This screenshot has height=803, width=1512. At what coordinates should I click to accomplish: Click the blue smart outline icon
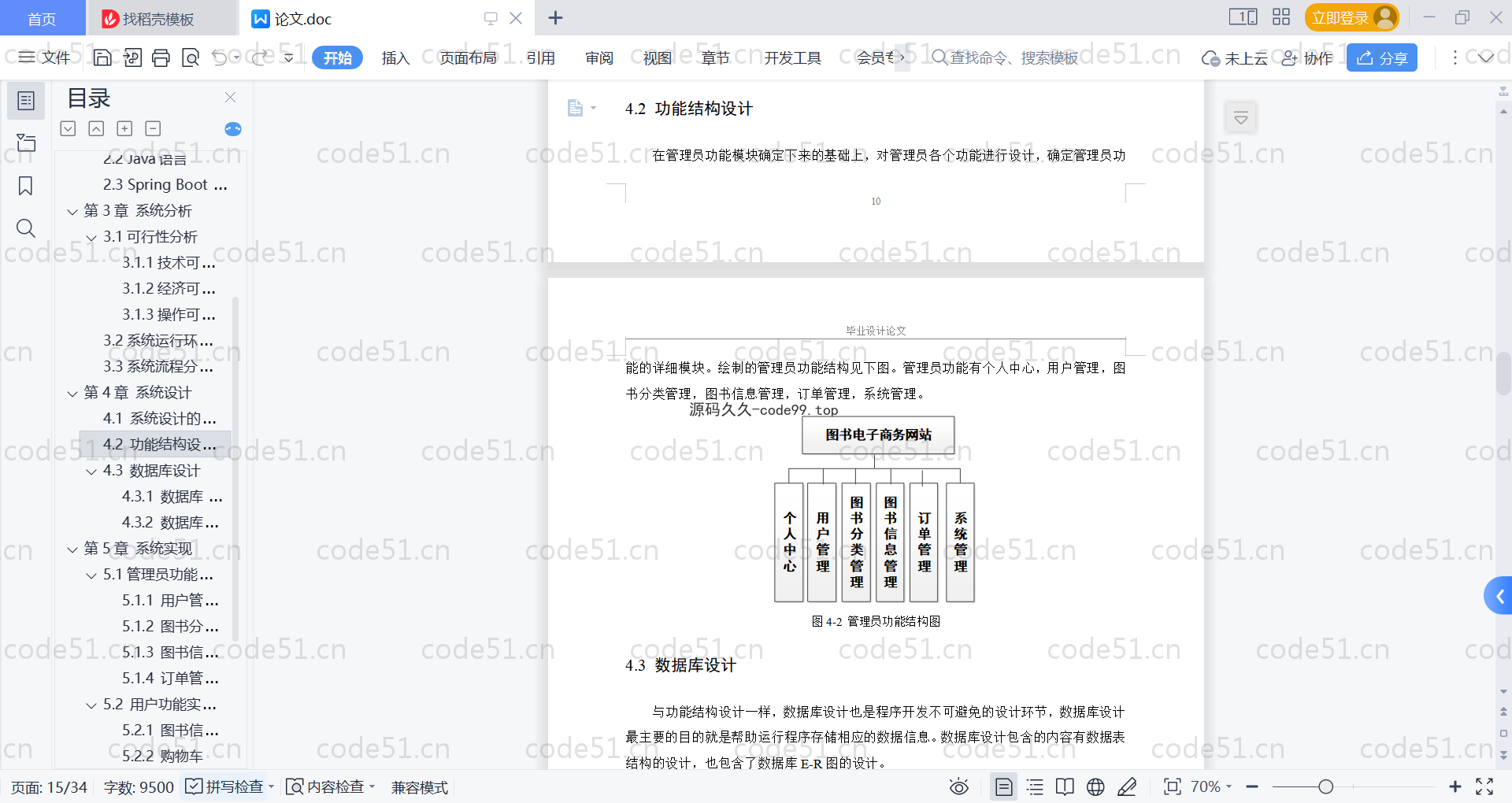(233, 129)
